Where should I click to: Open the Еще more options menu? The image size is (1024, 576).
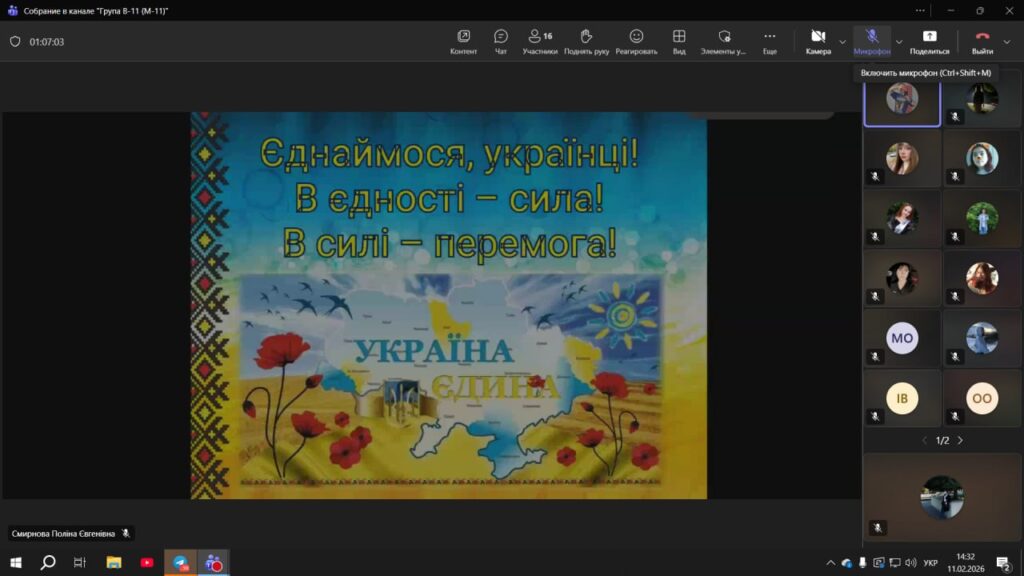pos(769,41)
